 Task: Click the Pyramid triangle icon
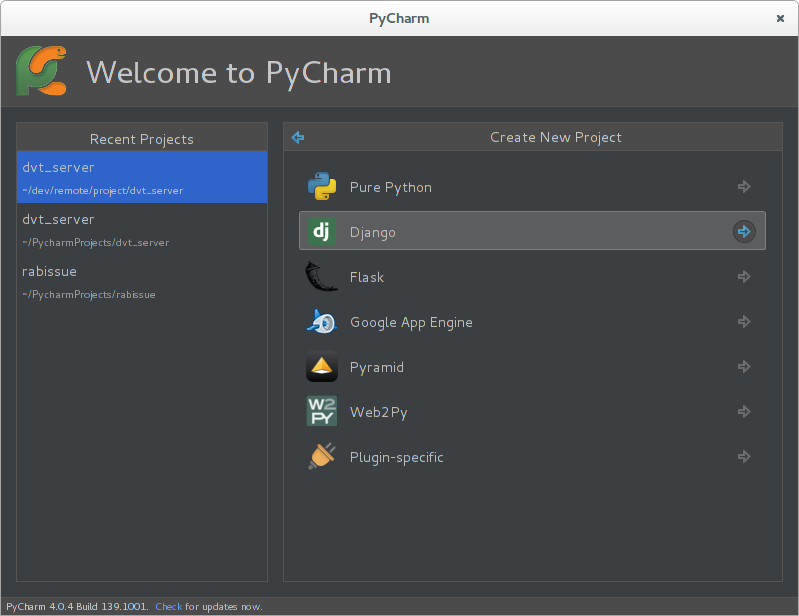322,366
